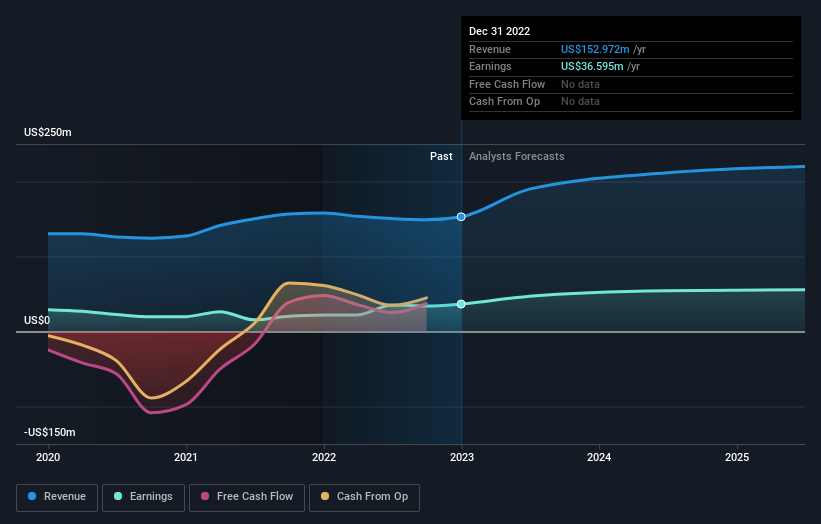Select the earnings data point at 2023
The width and height of the screenshot is (821, 524).
click(x=461, y=304)
